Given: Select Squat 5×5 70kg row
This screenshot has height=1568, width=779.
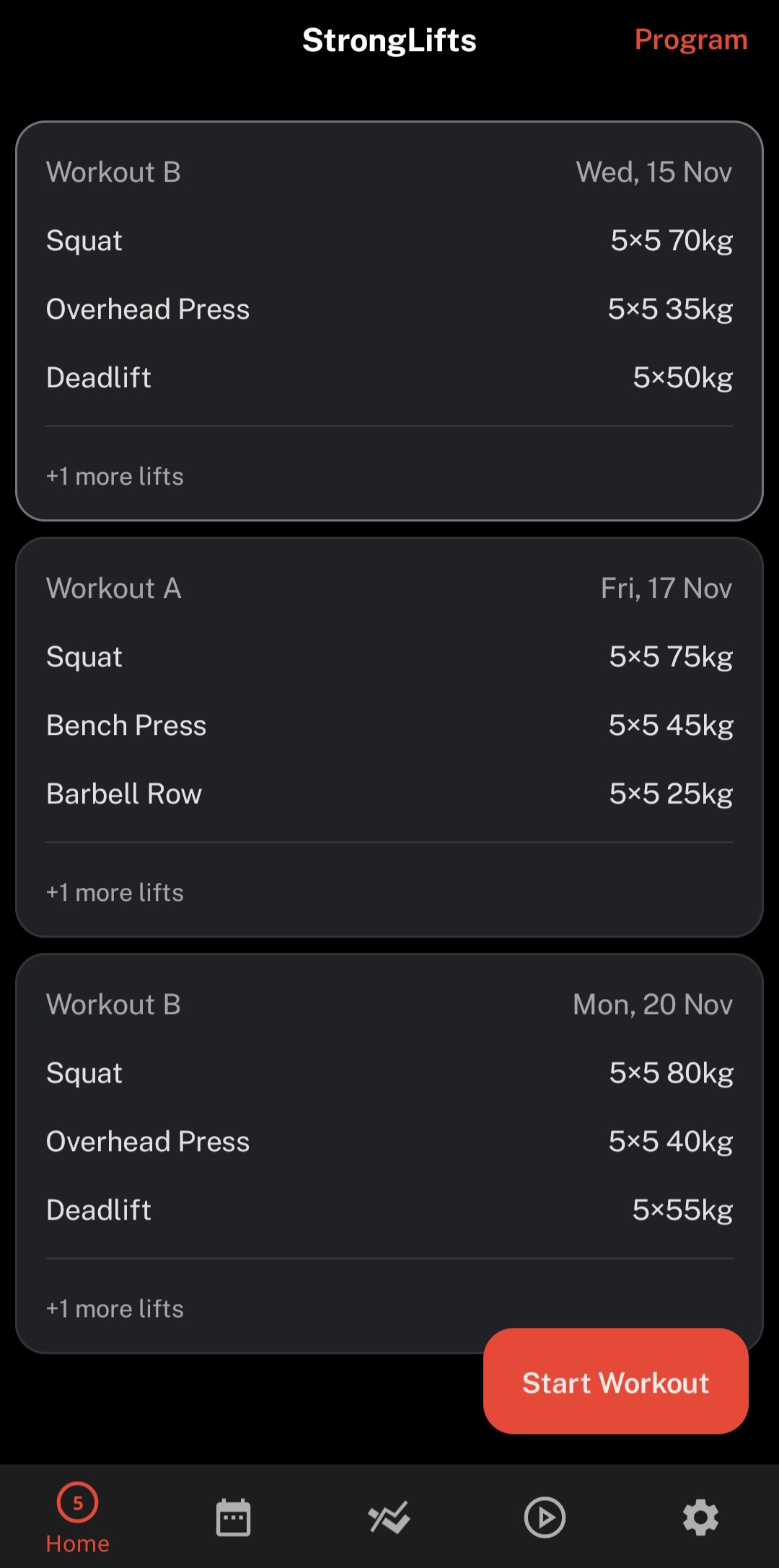Looking at the screenshot, I should click(x=389, y=241).
